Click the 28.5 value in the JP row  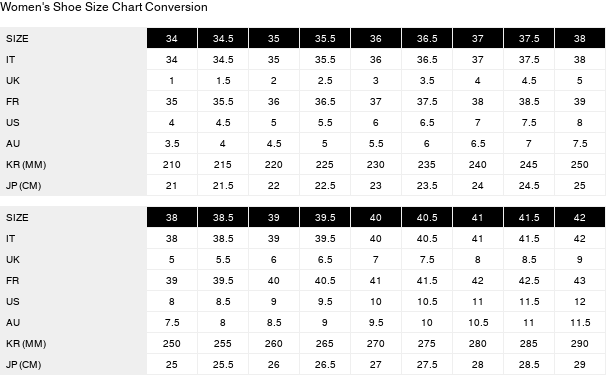529,365
